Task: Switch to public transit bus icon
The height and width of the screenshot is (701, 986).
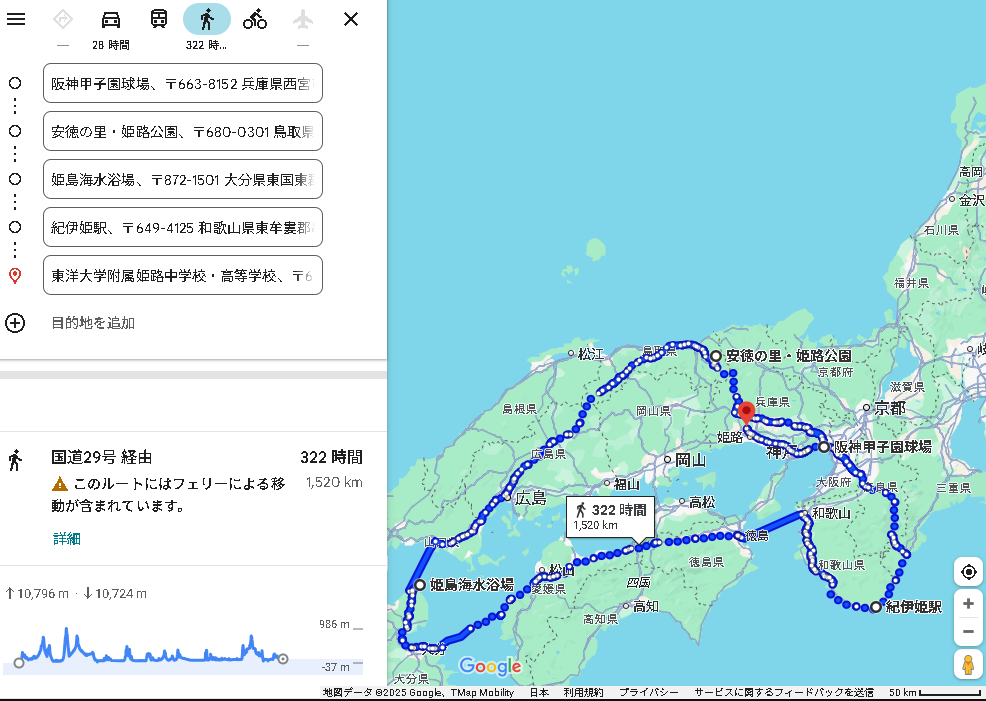Action: (159, 19)
